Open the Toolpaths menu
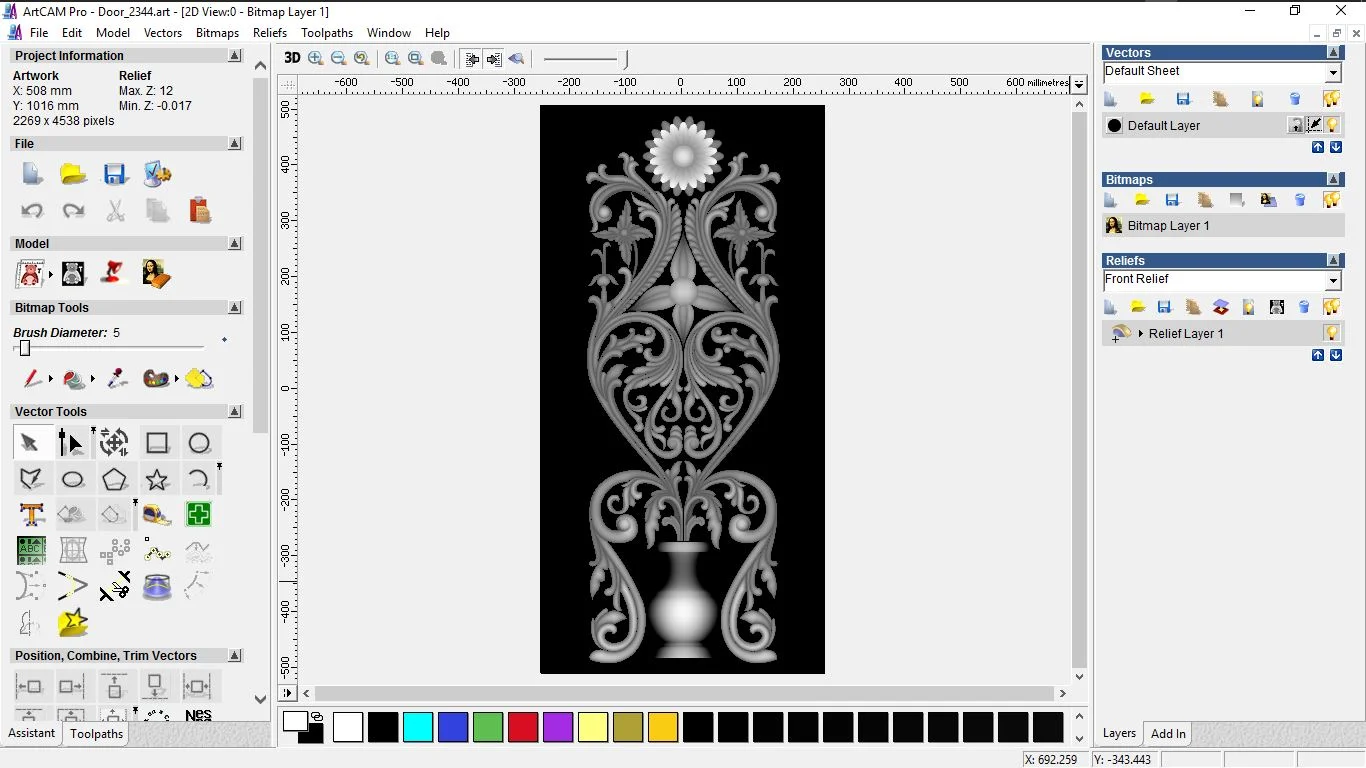 coord(326,33)
